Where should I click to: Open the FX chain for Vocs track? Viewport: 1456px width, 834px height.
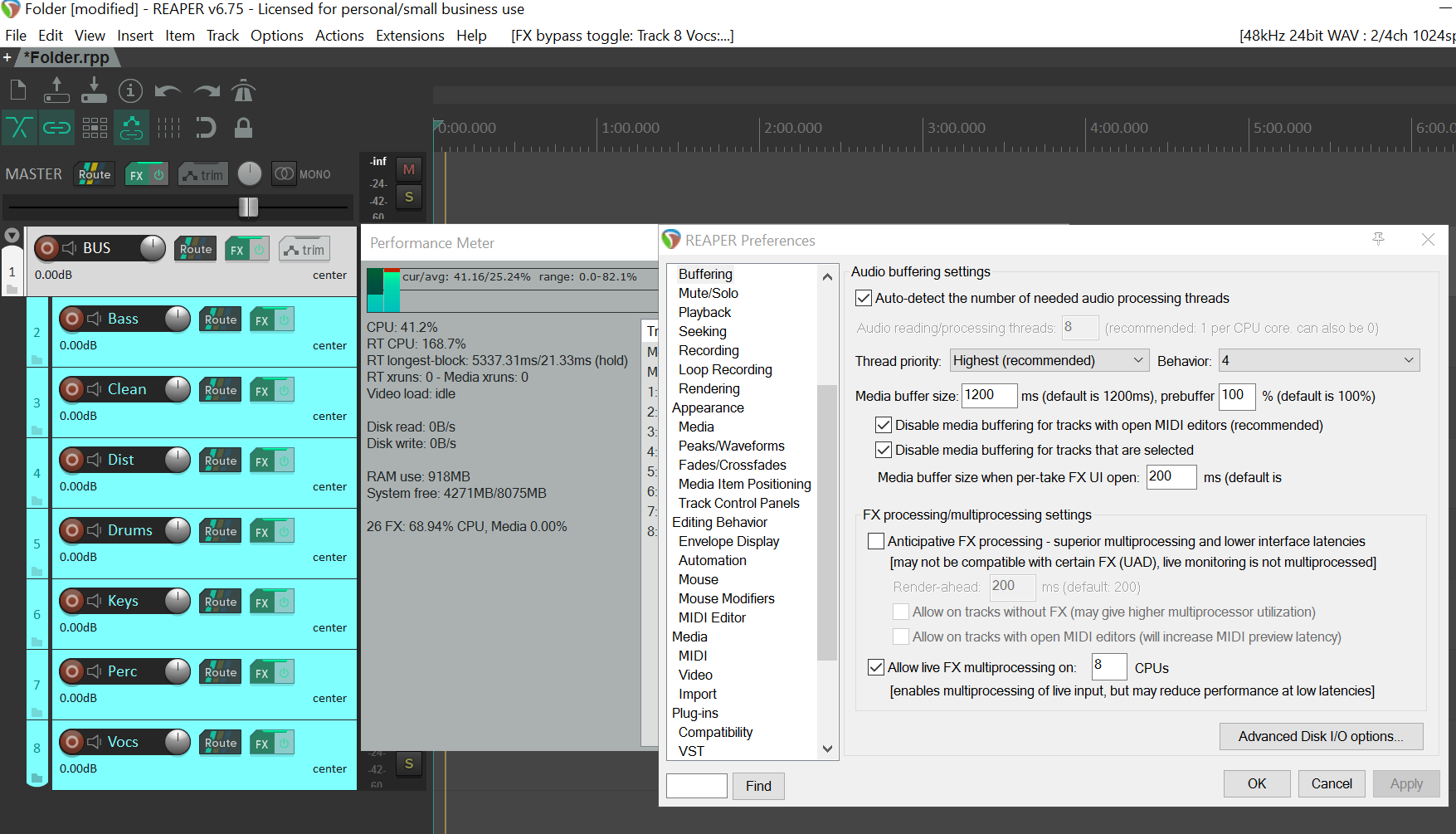pyautogui.click(x=262, y=743)
